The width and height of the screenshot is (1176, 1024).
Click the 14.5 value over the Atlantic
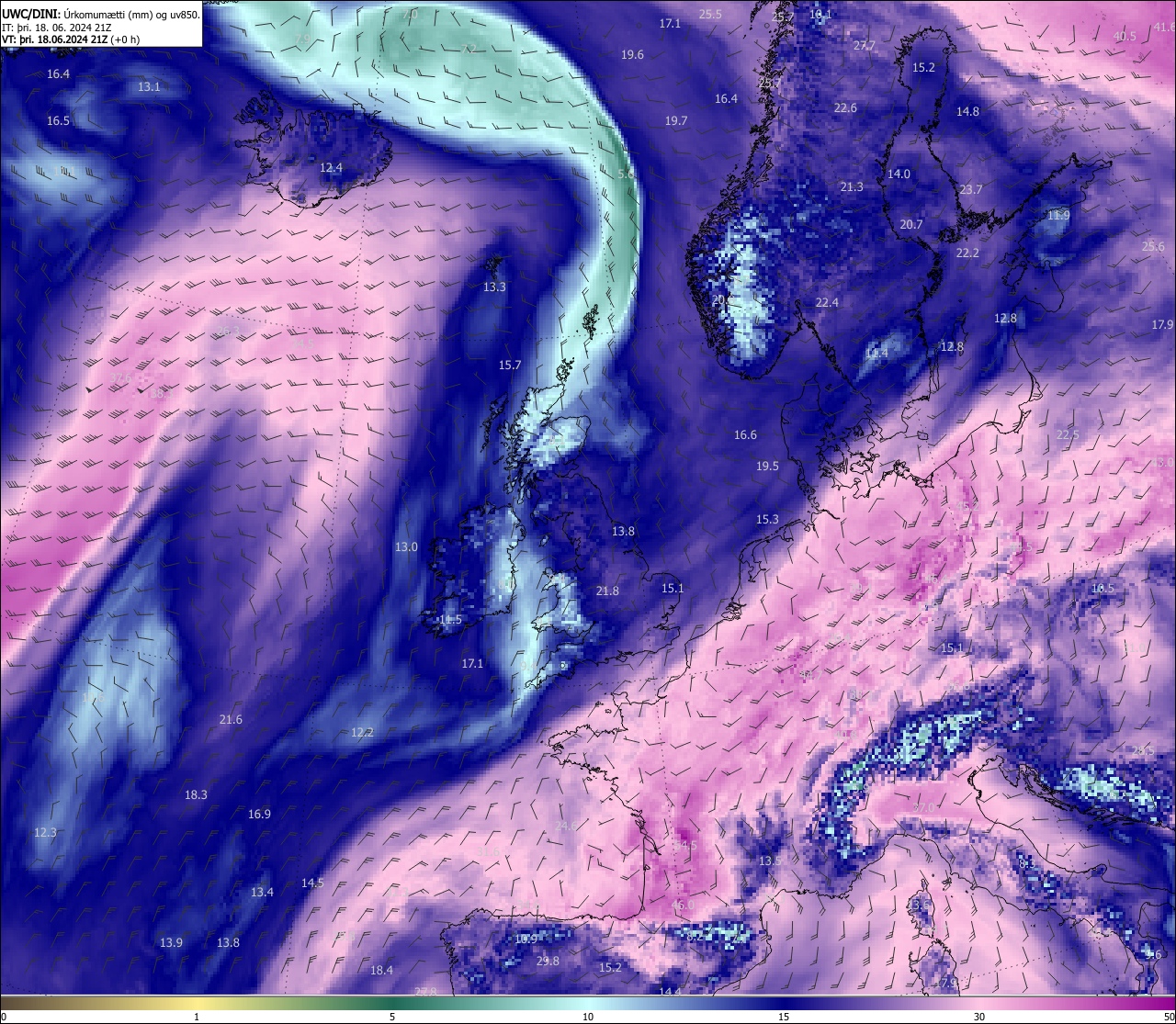tap(312, 883)
